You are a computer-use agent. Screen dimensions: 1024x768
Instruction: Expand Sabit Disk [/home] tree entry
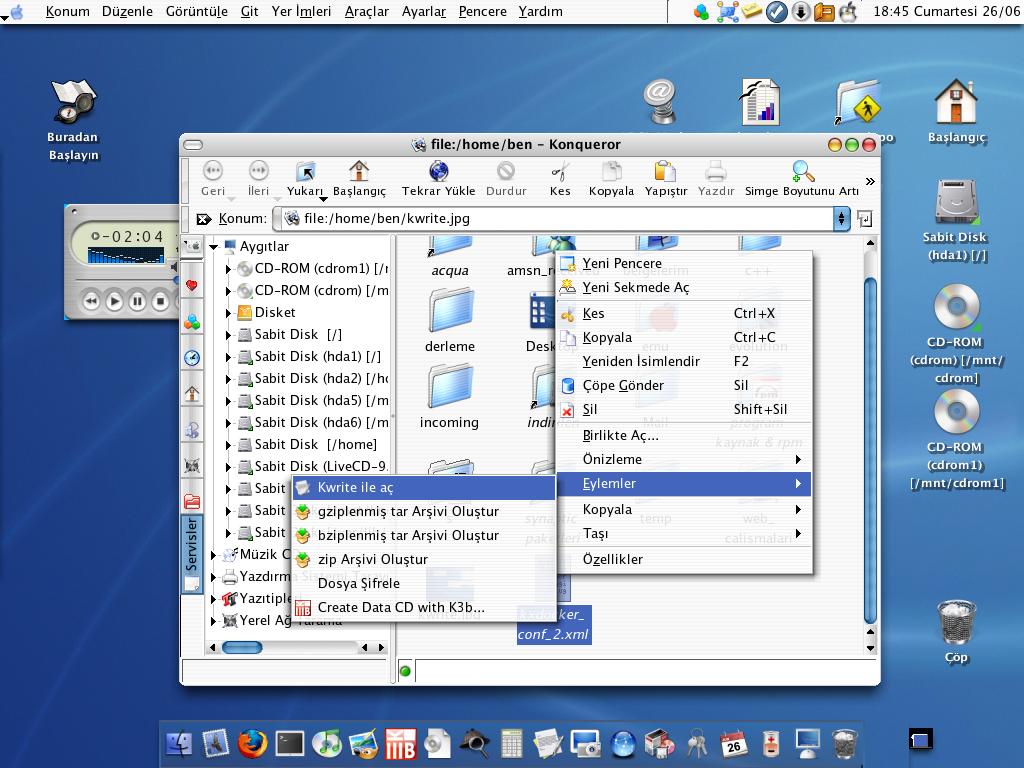(228, 445)
